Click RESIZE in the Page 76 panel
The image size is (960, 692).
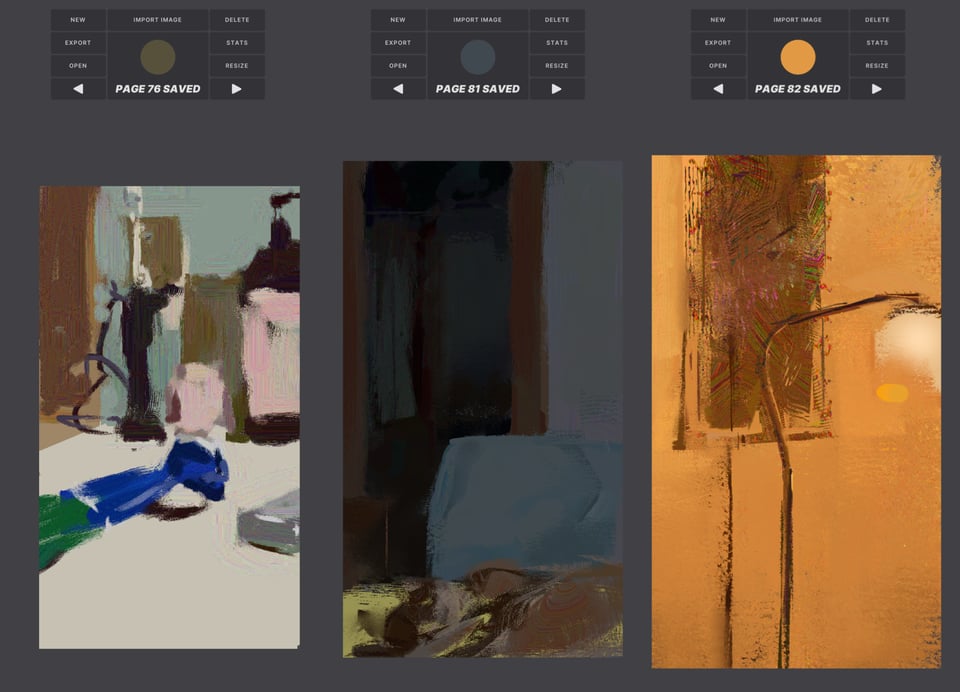237,66
